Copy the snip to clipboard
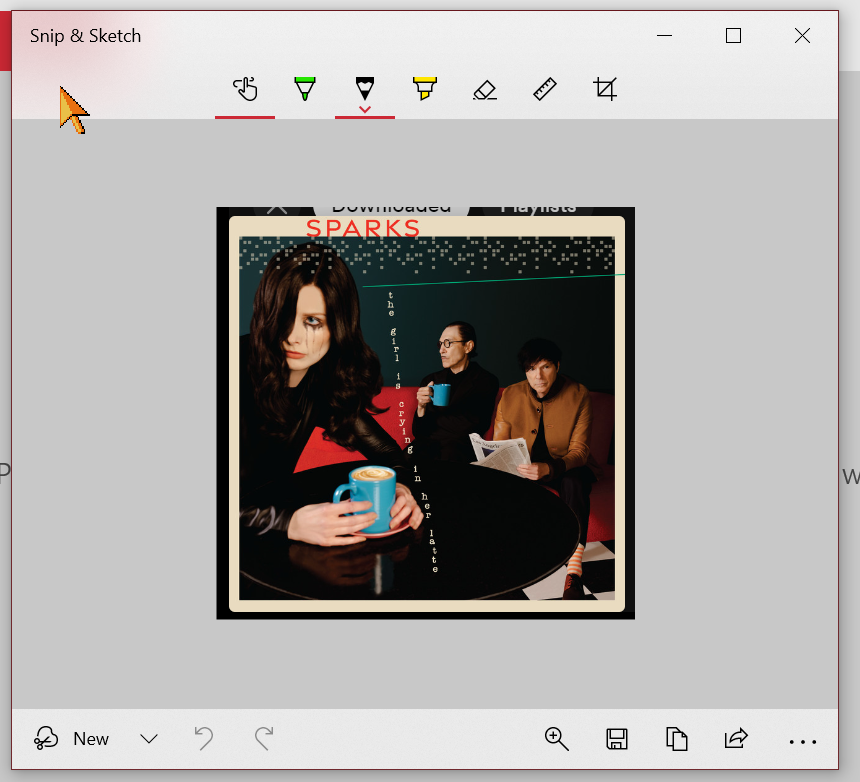This screenshot has width=860, height=782. point(677,739)
